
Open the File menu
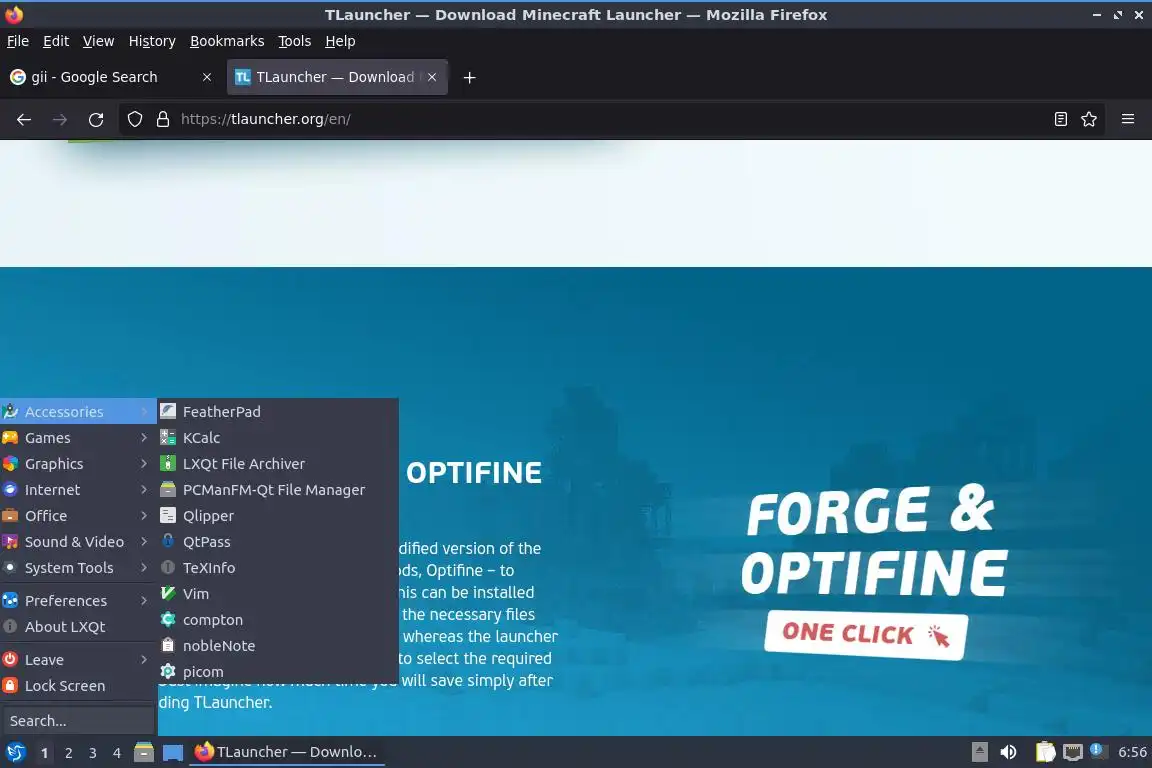click(18, 41)
